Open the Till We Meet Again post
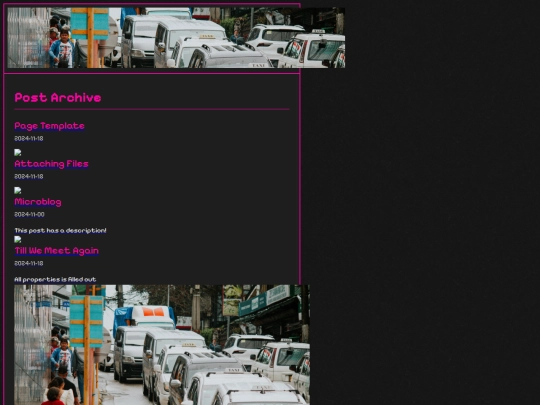 (56, 251)
